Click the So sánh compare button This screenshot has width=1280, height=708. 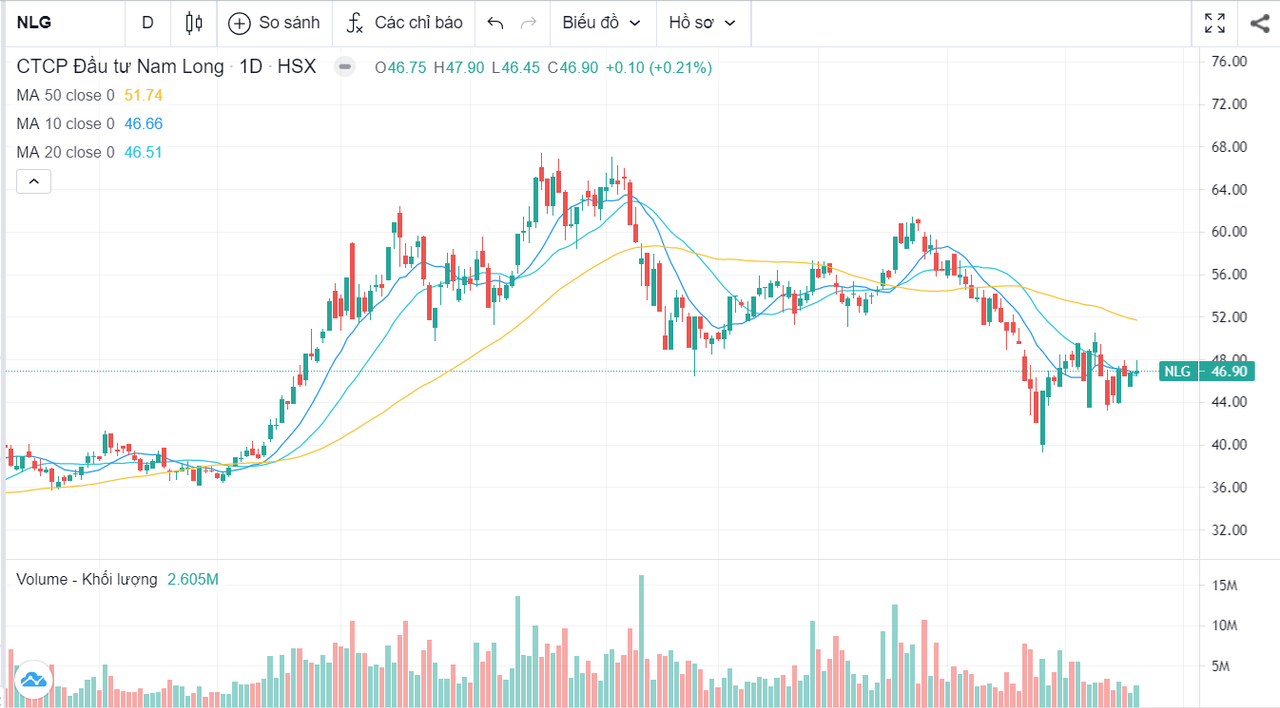point(275,22)
